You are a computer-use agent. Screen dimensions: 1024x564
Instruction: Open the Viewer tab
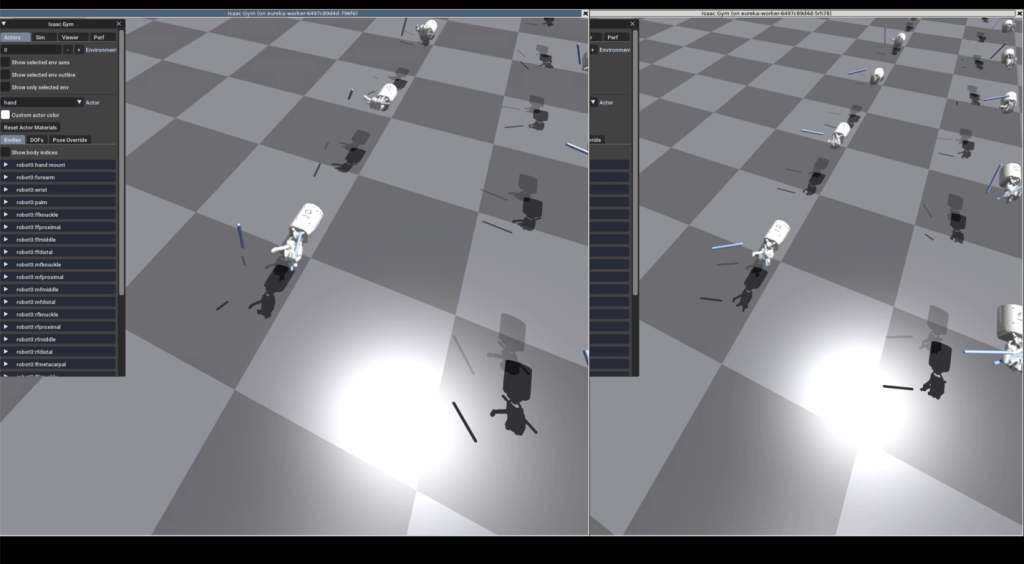pos(72,37)
